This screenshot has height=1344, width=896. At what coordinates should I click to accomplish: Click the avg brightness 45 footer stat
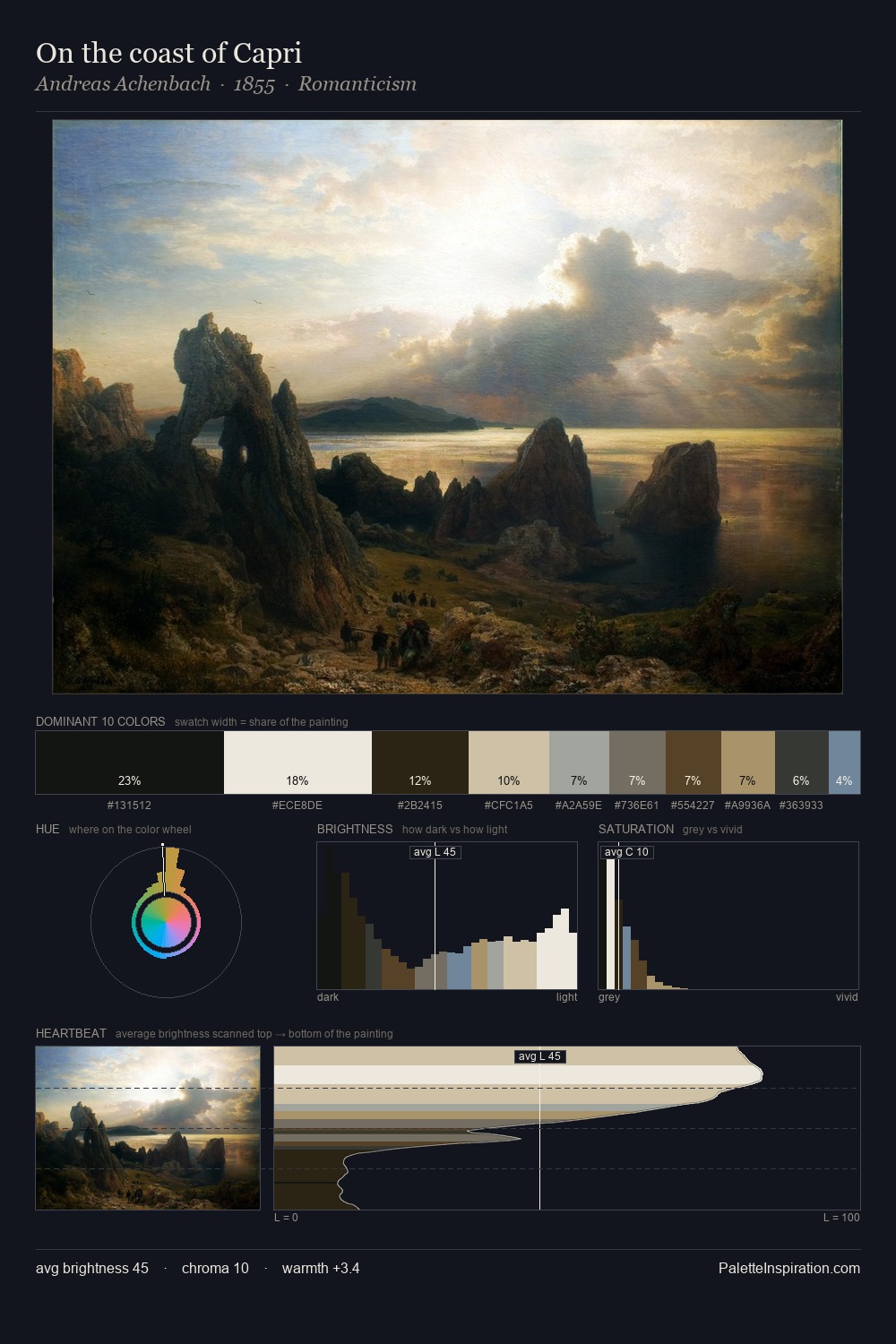tap(92, 1268)
